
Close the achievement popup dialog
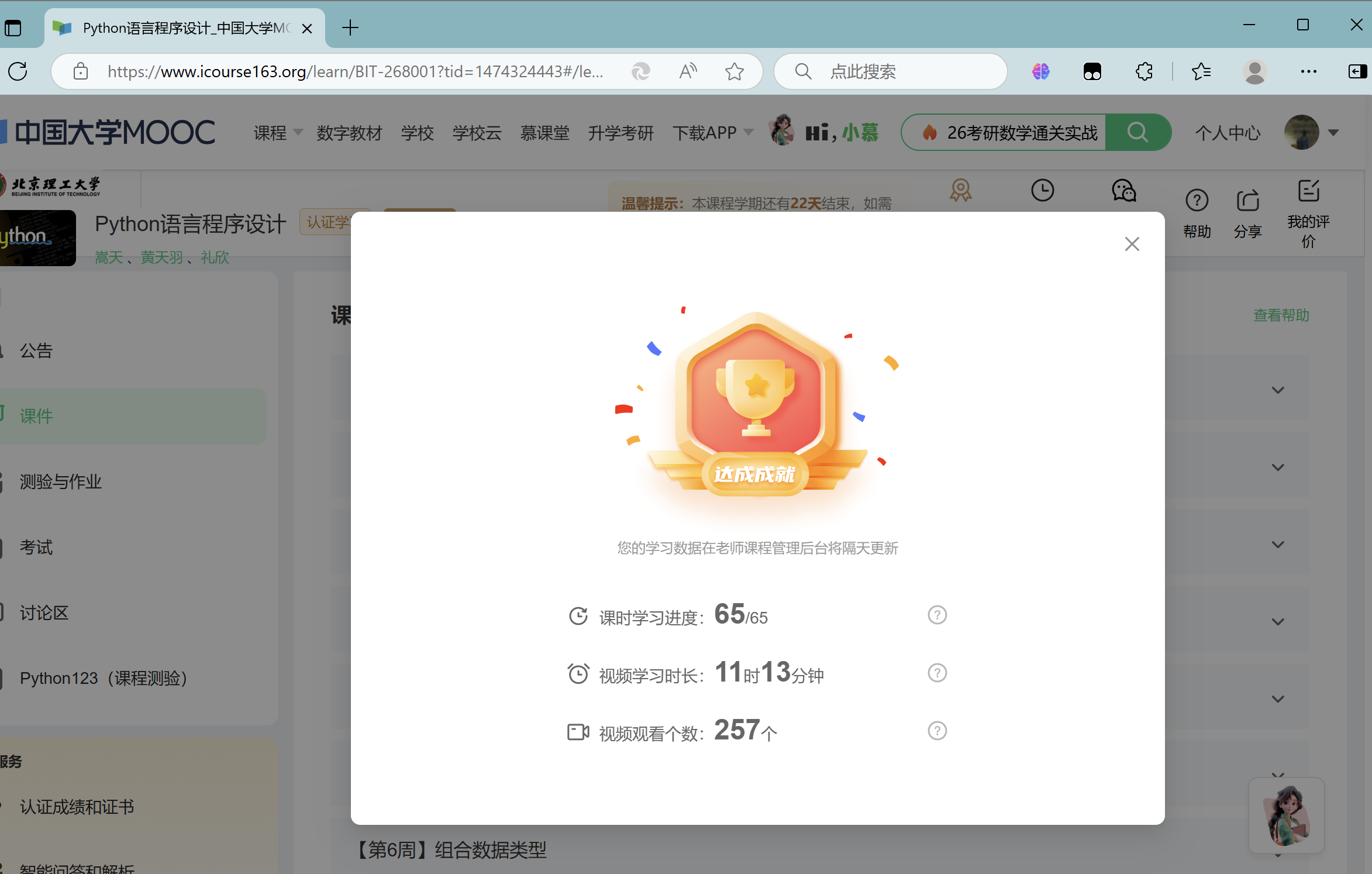click(x=1132, y=244)
